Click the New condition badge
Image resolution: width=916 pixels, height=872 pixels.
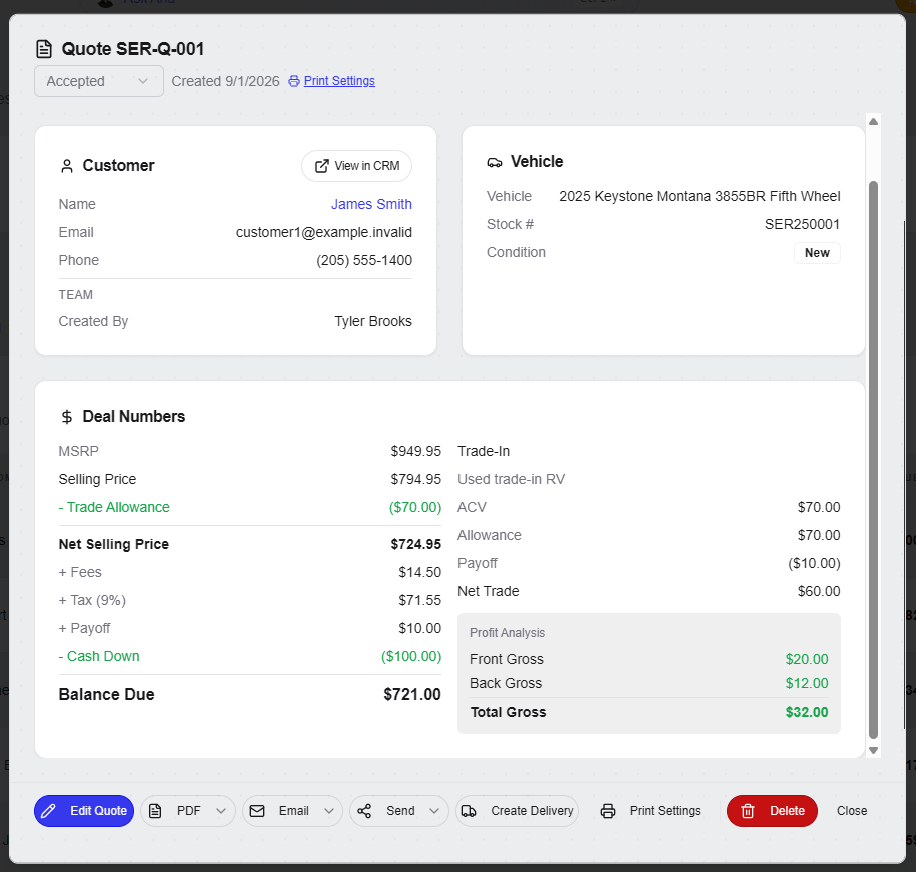817,253
